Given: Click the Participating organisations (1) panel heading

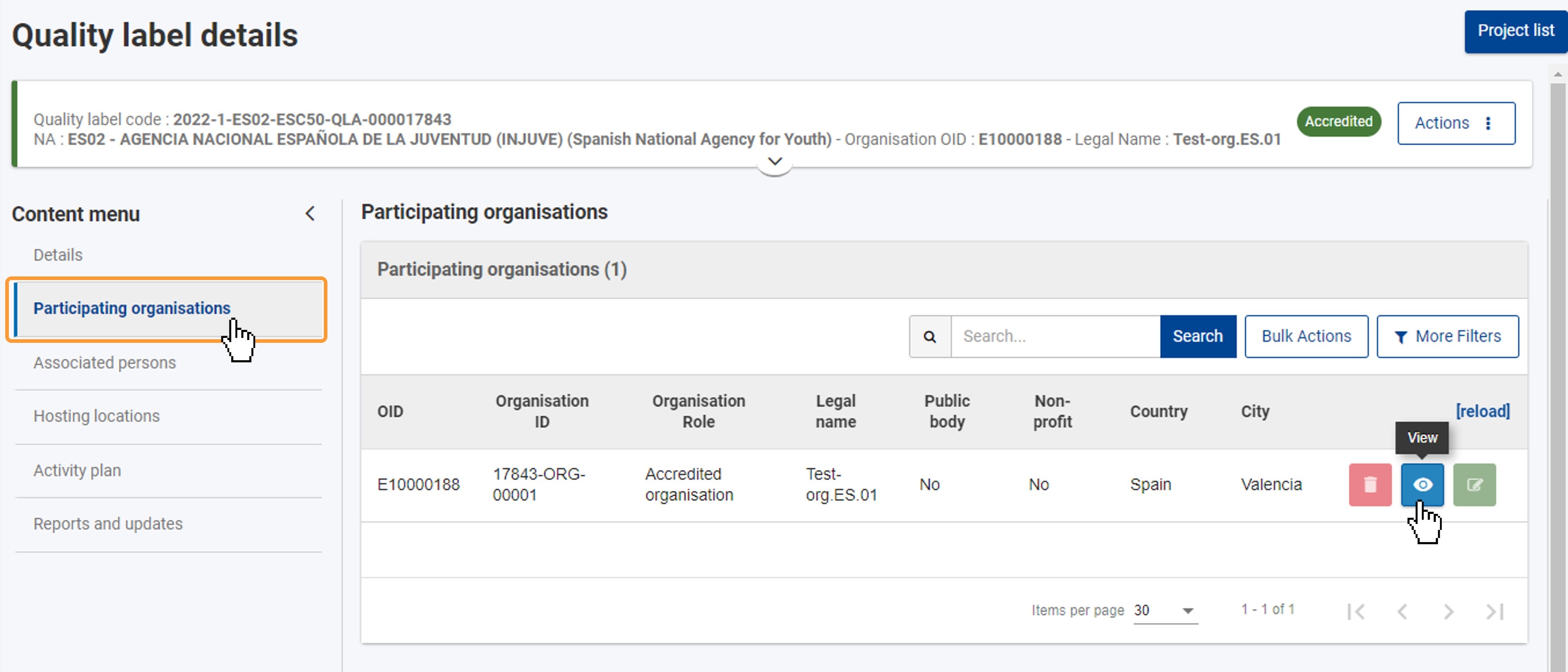Looking at the screenshot, I should 502,270.
